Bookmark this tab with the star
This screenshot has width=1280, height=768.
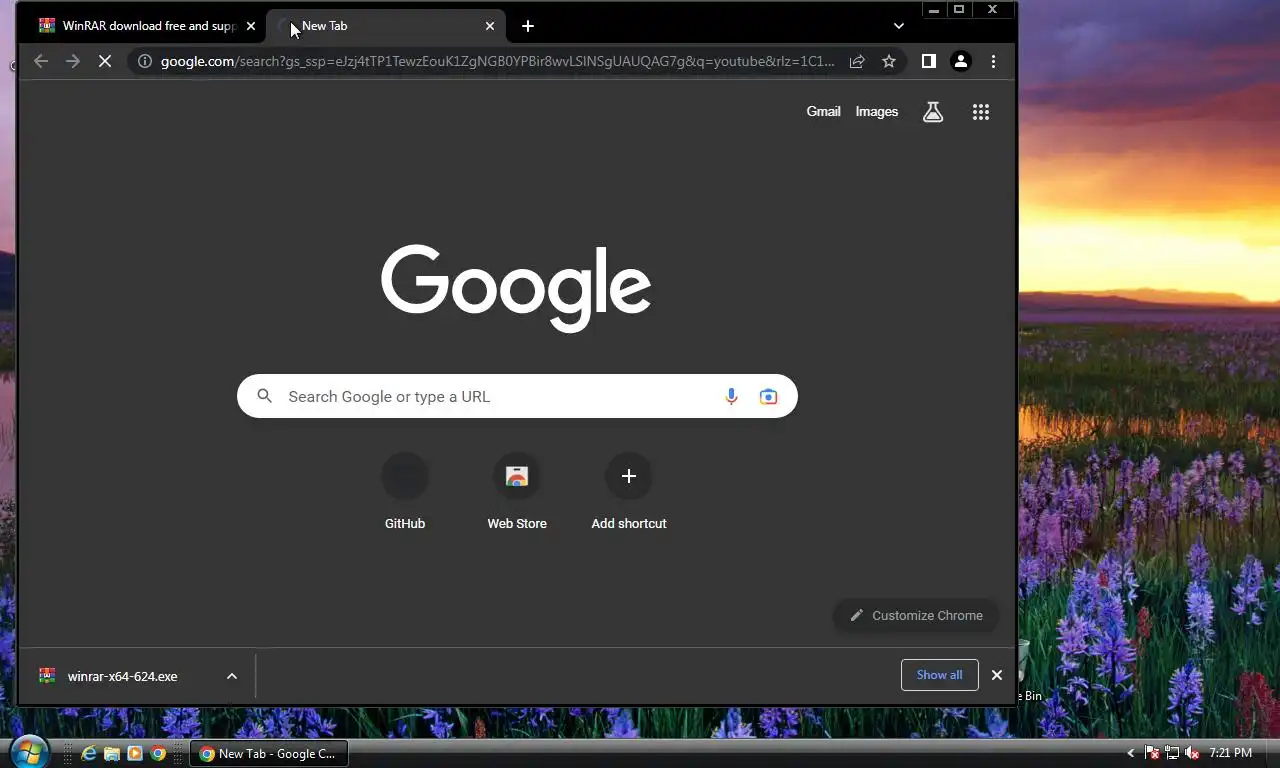tap(889, 61)
